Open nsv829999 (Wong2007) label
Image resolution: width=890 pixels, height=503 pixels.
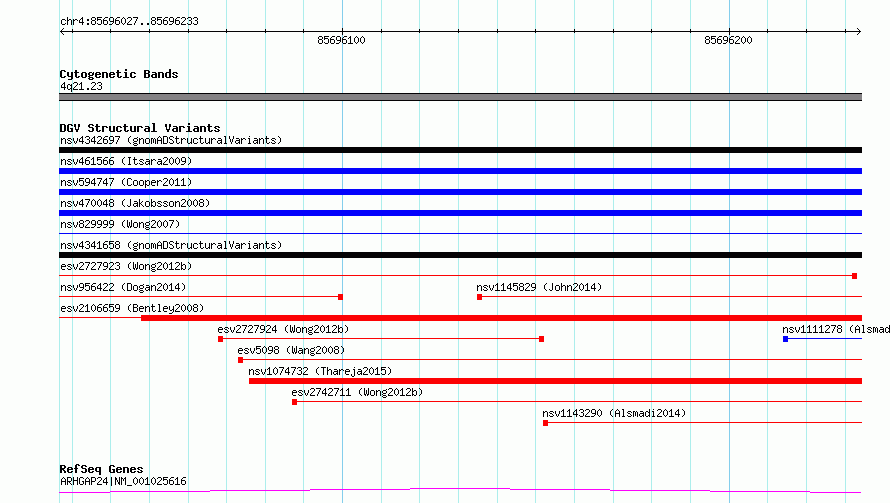pos(120,224)
